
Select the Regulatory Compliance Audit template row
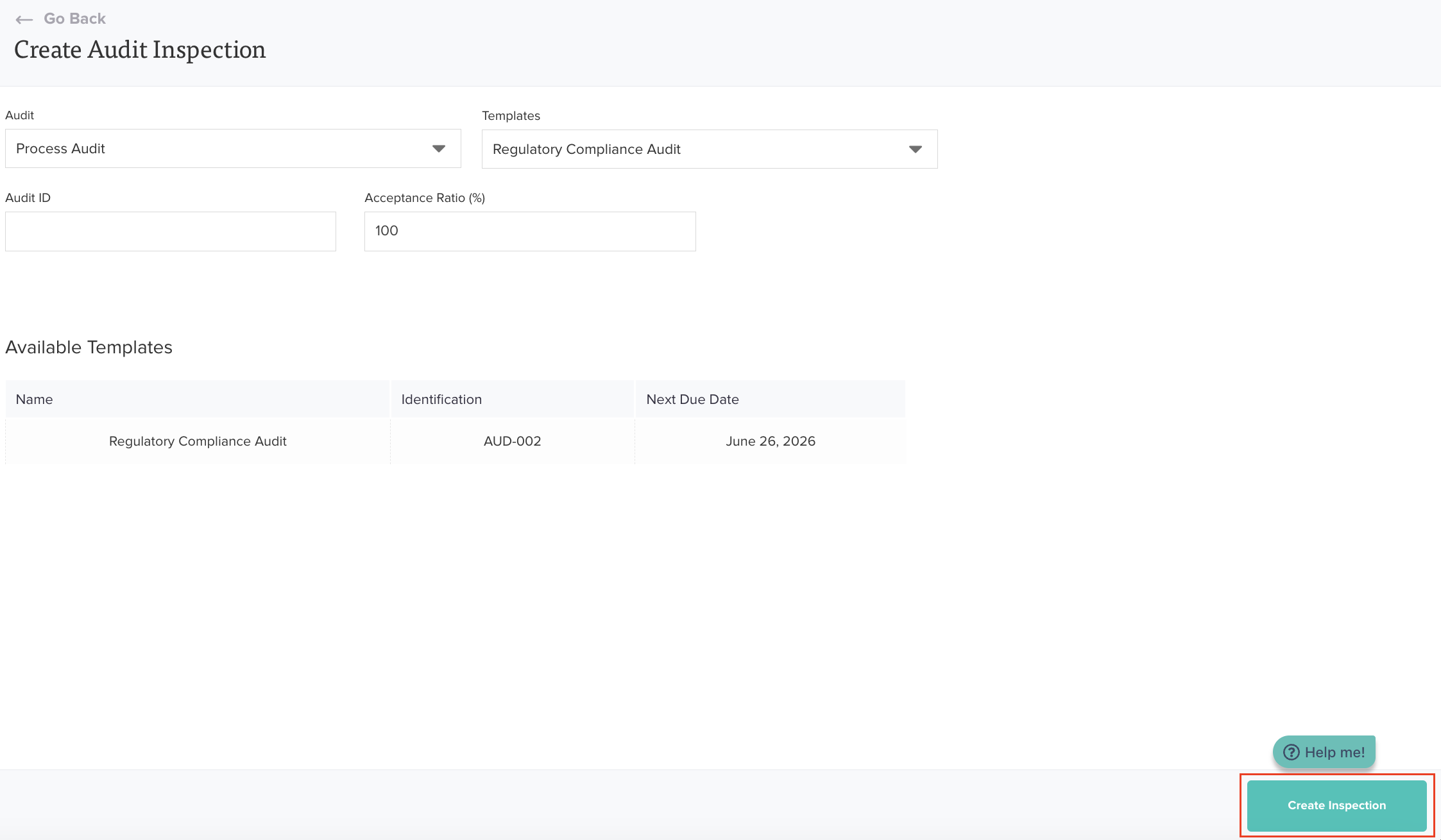[198, 441]
